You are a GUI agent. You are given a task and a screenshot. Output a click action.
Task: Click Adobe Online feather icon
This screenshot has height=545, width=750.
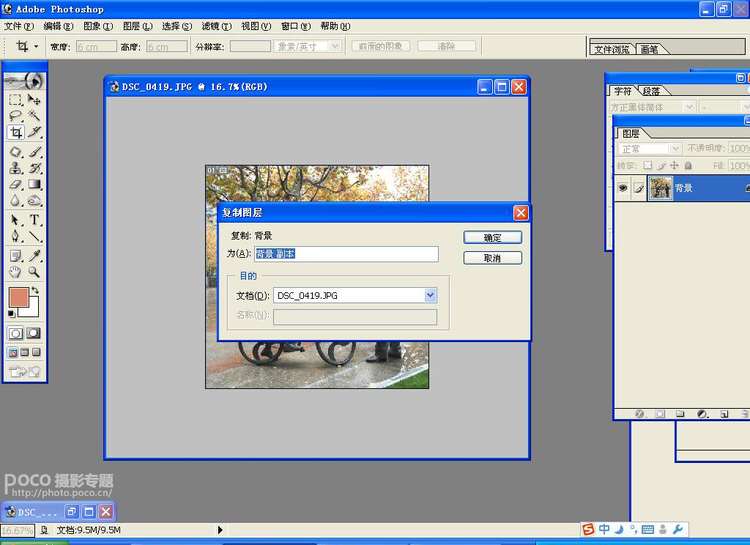pos(24,81)
